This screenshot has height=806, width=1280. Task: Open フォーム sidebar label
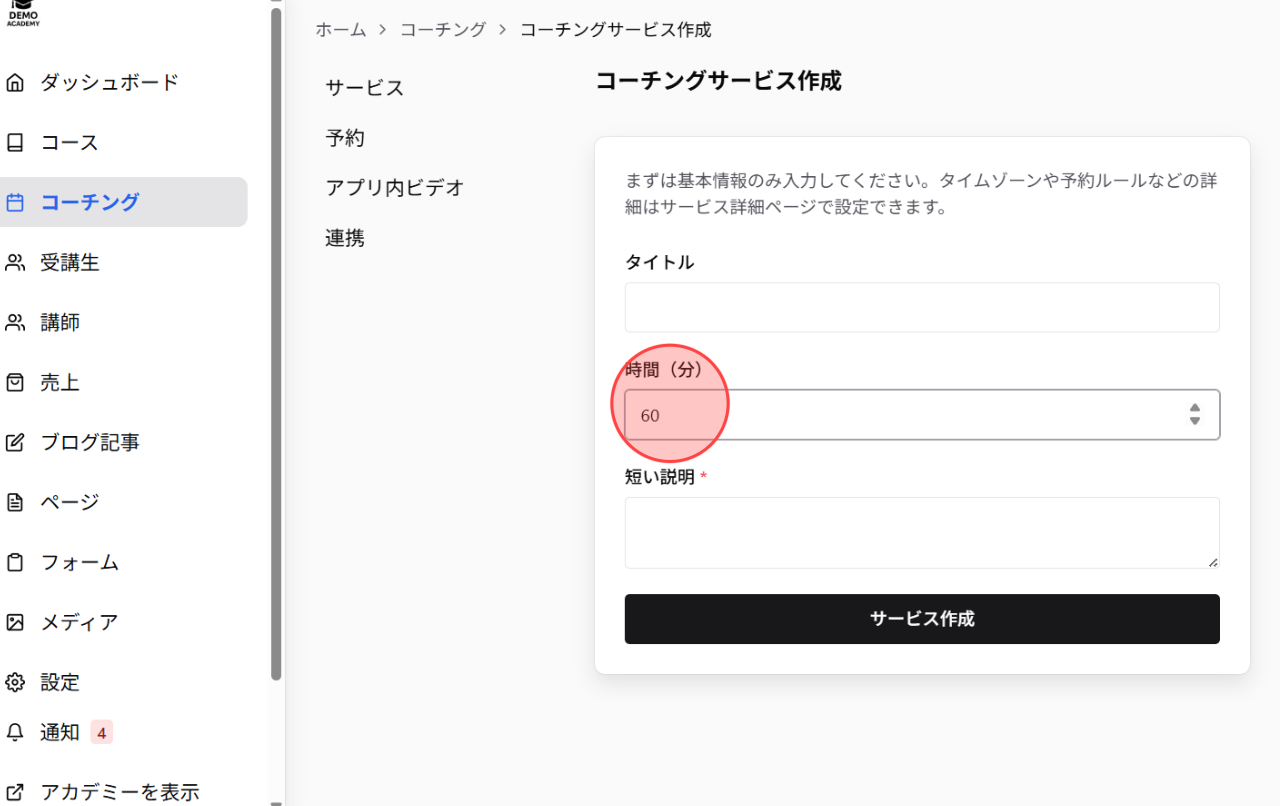(80, 562)
